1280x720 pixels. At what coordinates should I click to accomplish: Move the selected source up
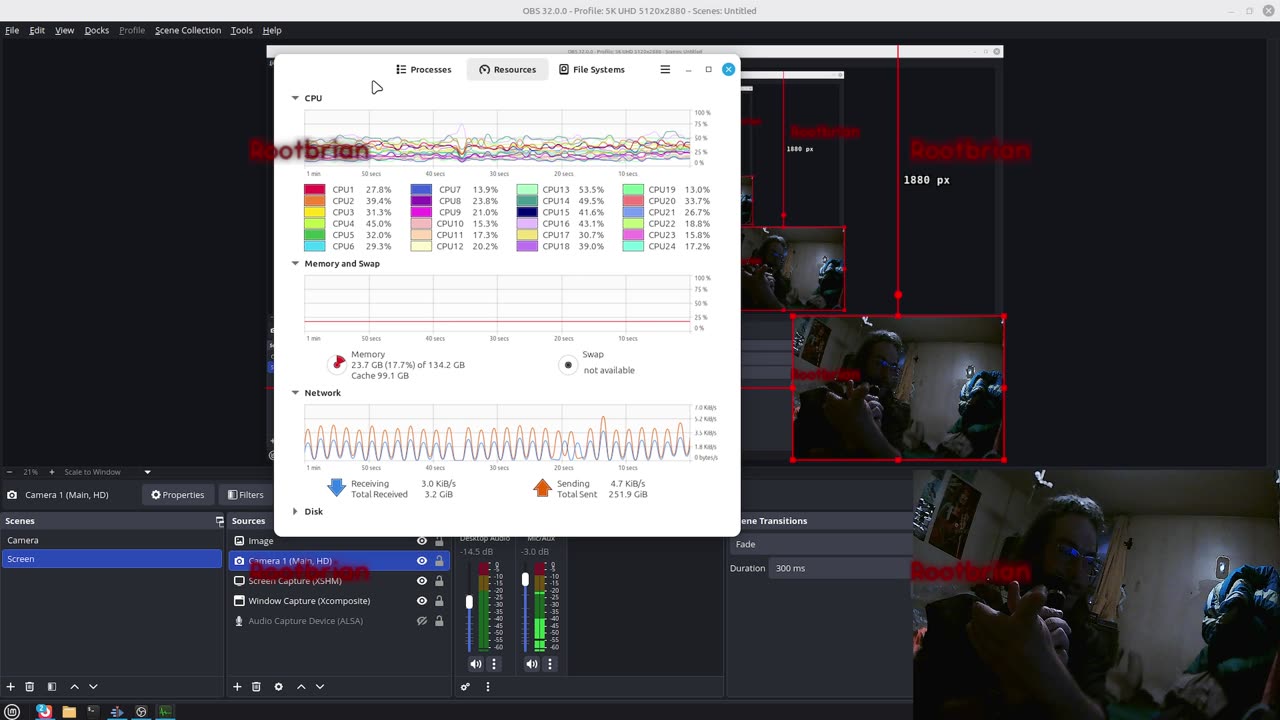[x=301, y=687]
